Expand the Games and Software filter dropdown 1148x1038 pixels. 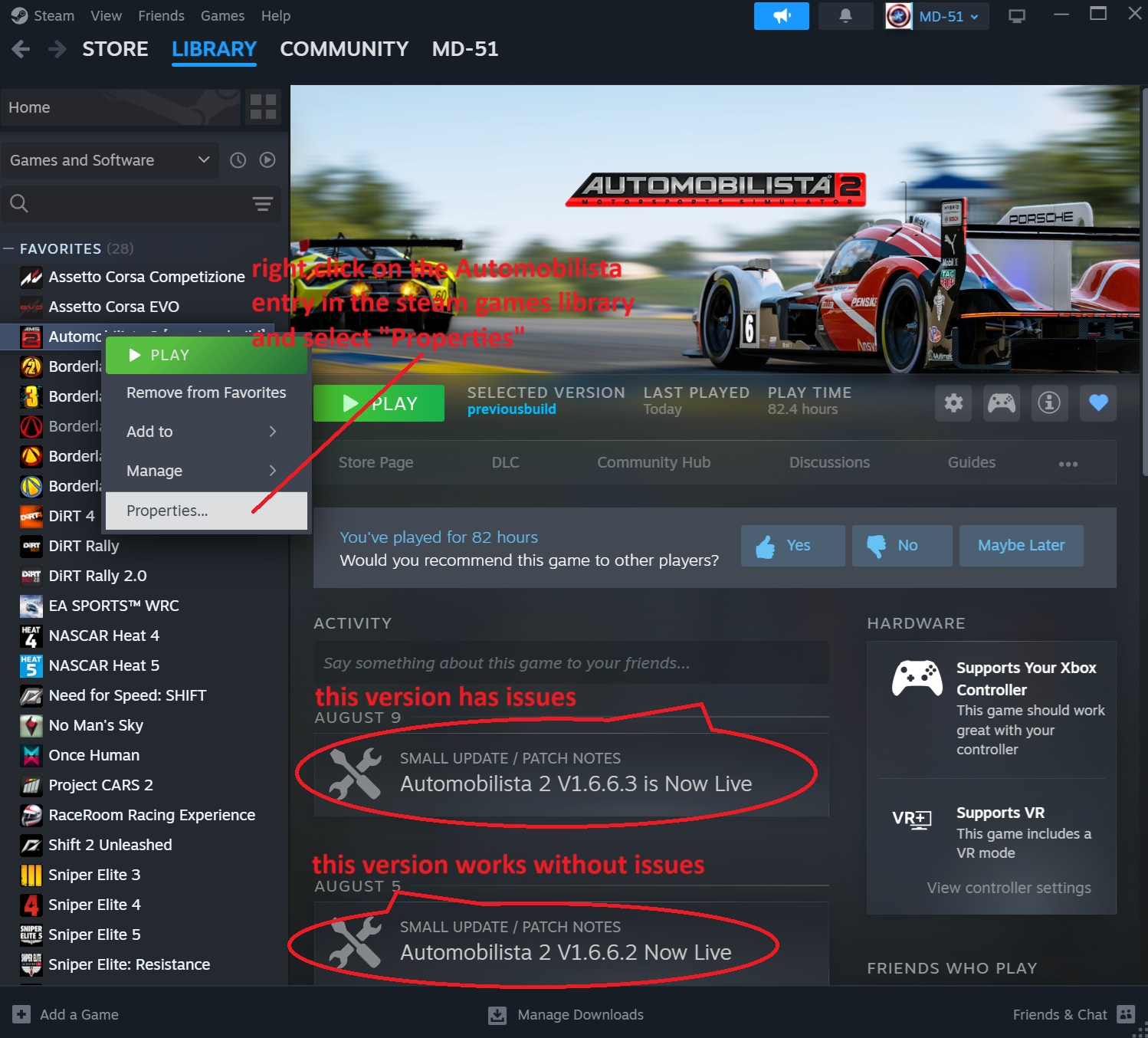pos(110,160)
